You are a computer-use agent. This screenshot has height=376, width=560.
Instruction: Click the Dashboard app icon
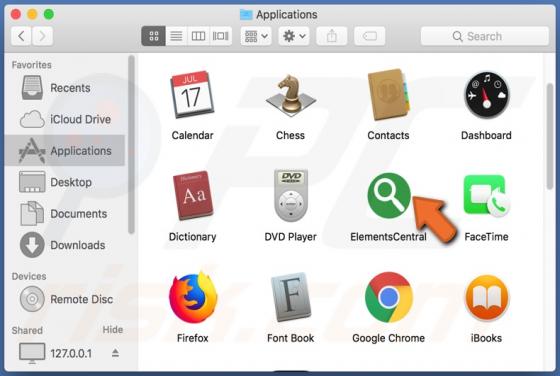(486, 95)
